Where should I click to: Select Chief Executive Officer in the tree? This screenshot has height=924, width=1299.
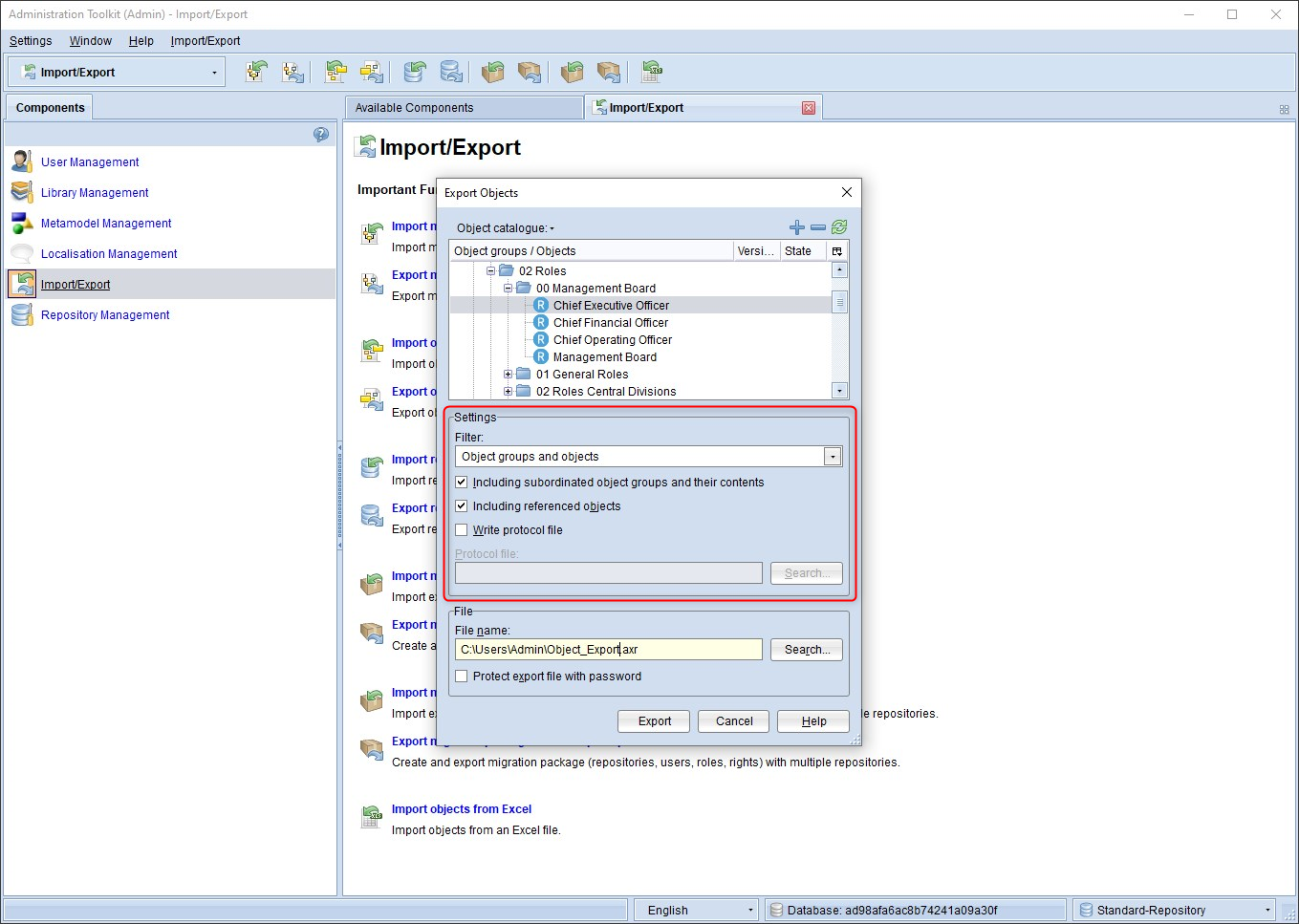[x=611, y=306]
